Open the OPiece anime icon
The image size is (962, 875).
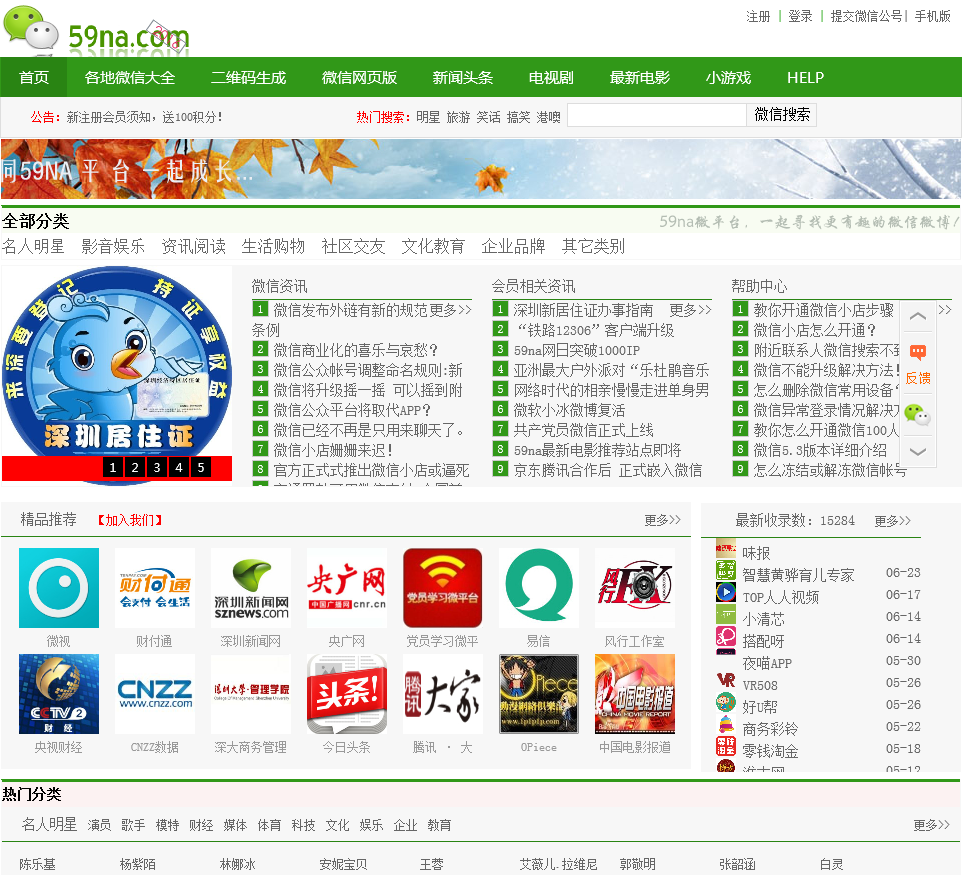coord(539,694)
